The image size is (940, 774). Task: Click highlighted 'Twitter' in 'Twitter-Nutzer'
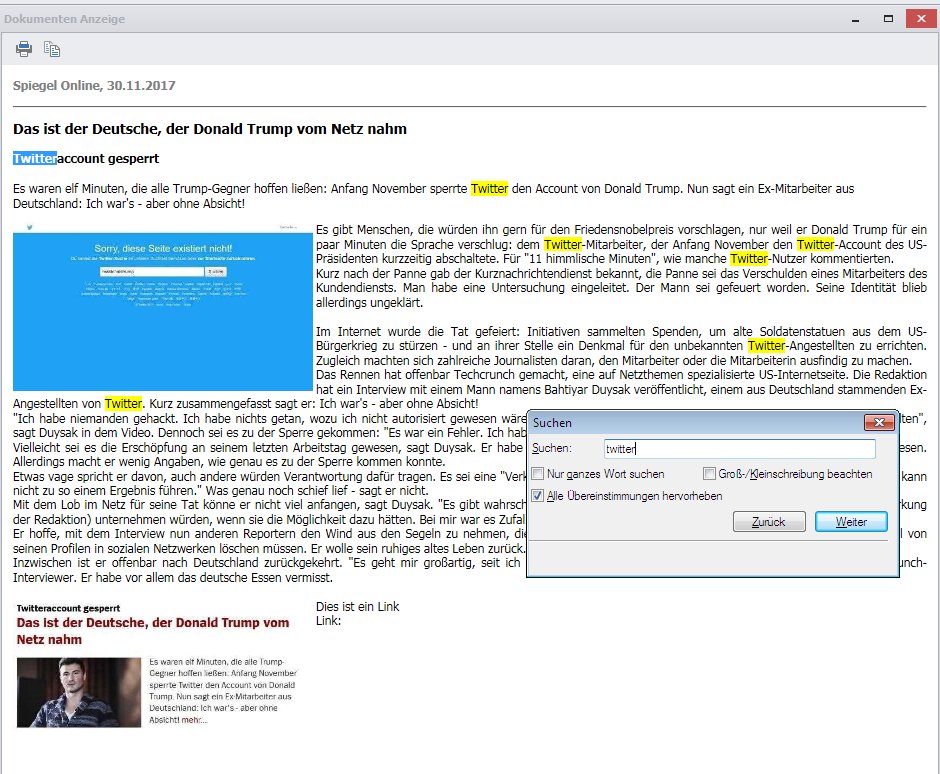748,259
